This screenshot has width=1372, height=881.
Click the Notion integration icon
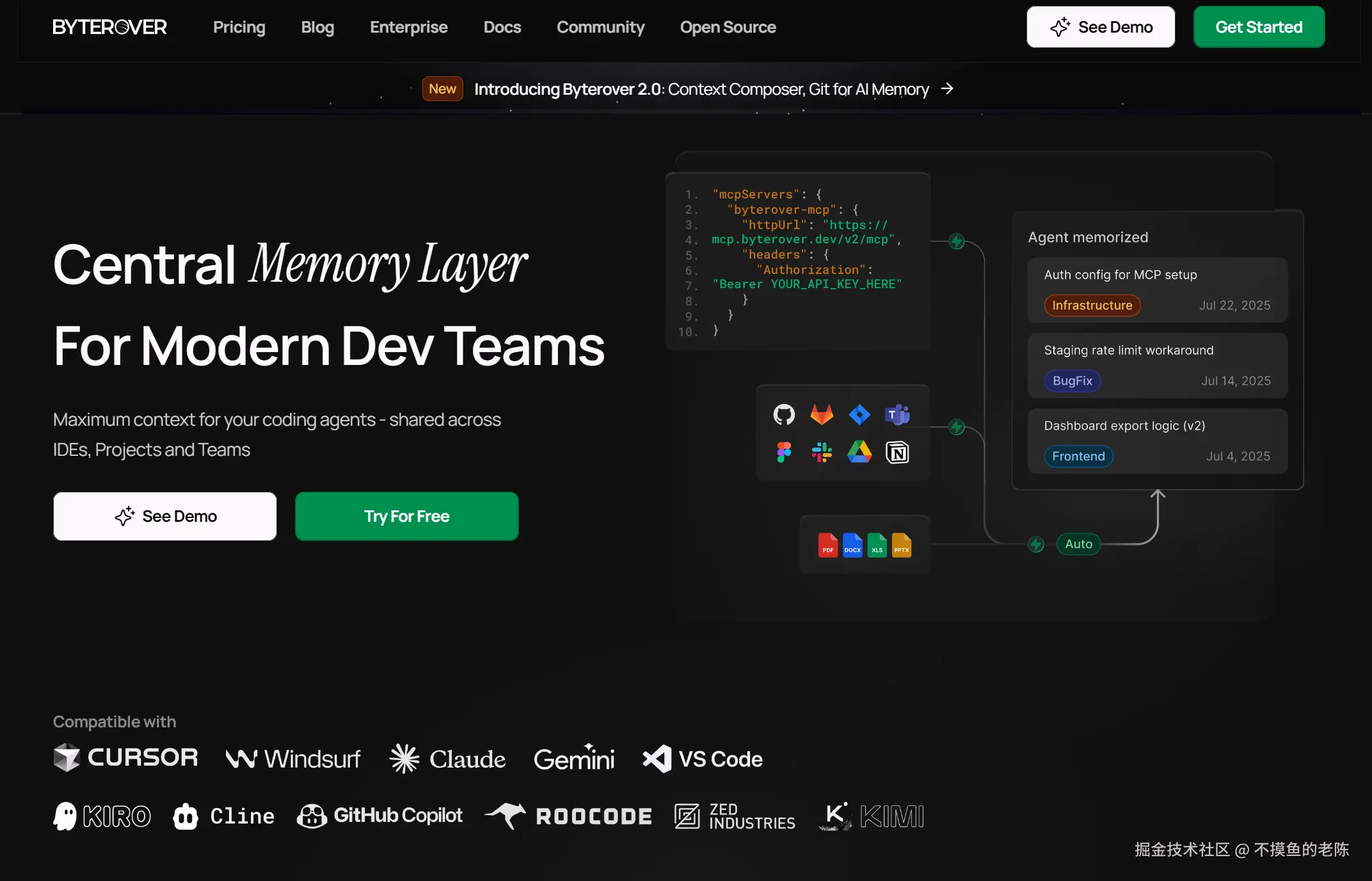(x=897, y=453)
